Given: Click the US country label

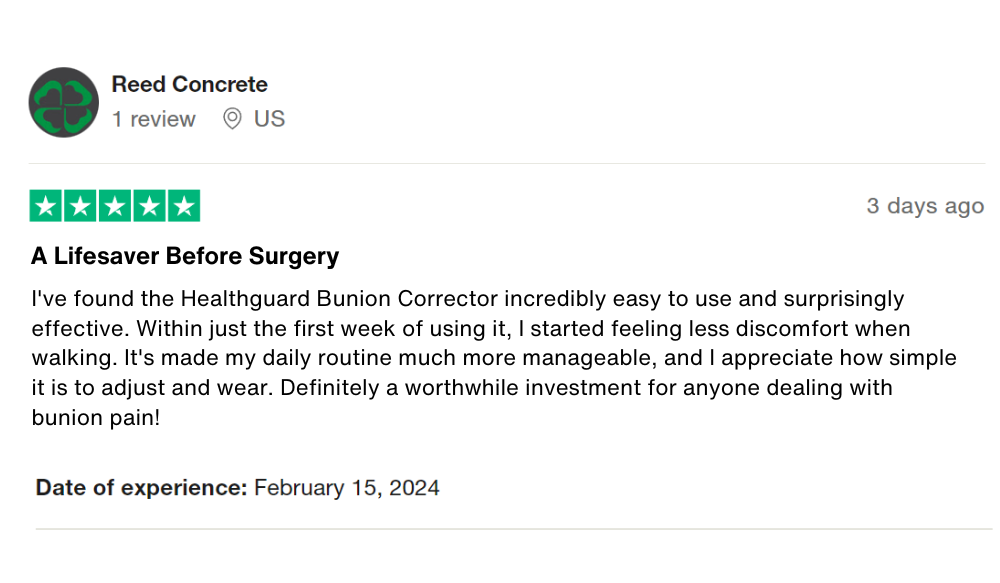Looking at the screenshot, I should click(269, 119).
